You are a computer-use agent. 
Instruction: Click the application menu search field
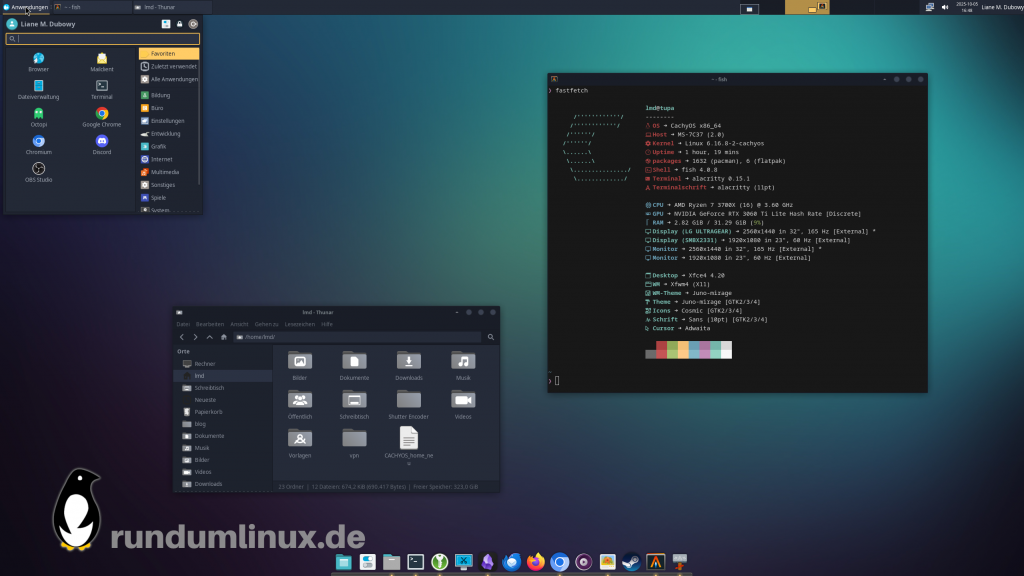(x=102, y=39)
